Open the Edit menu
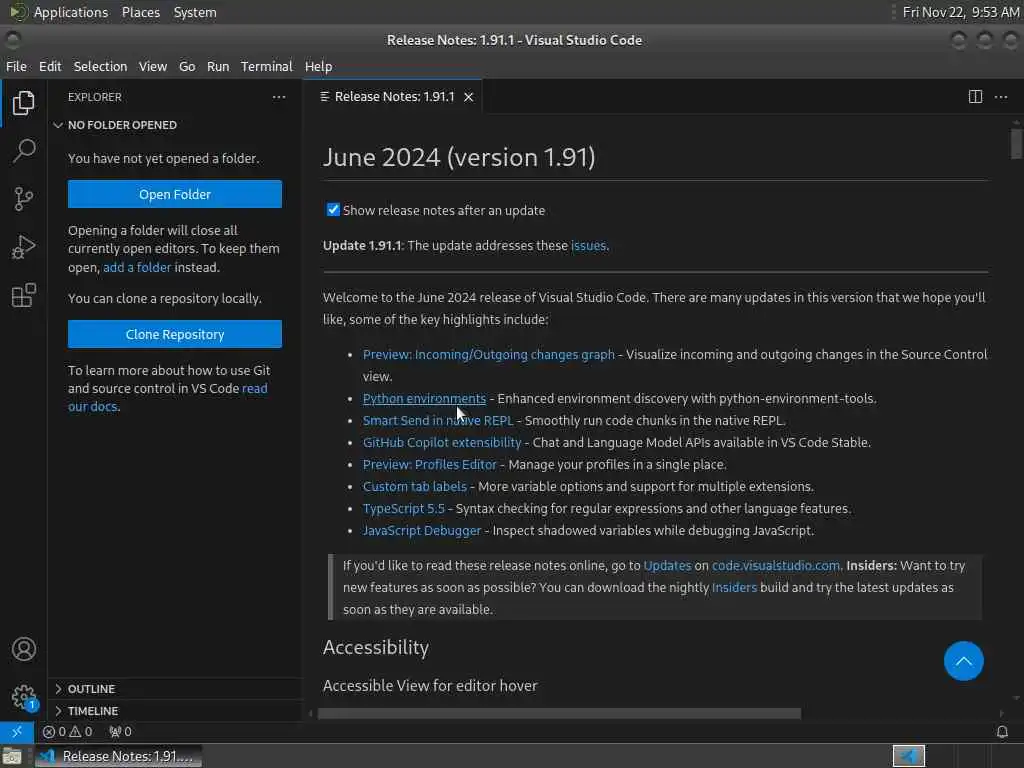 tap(50, 67)
